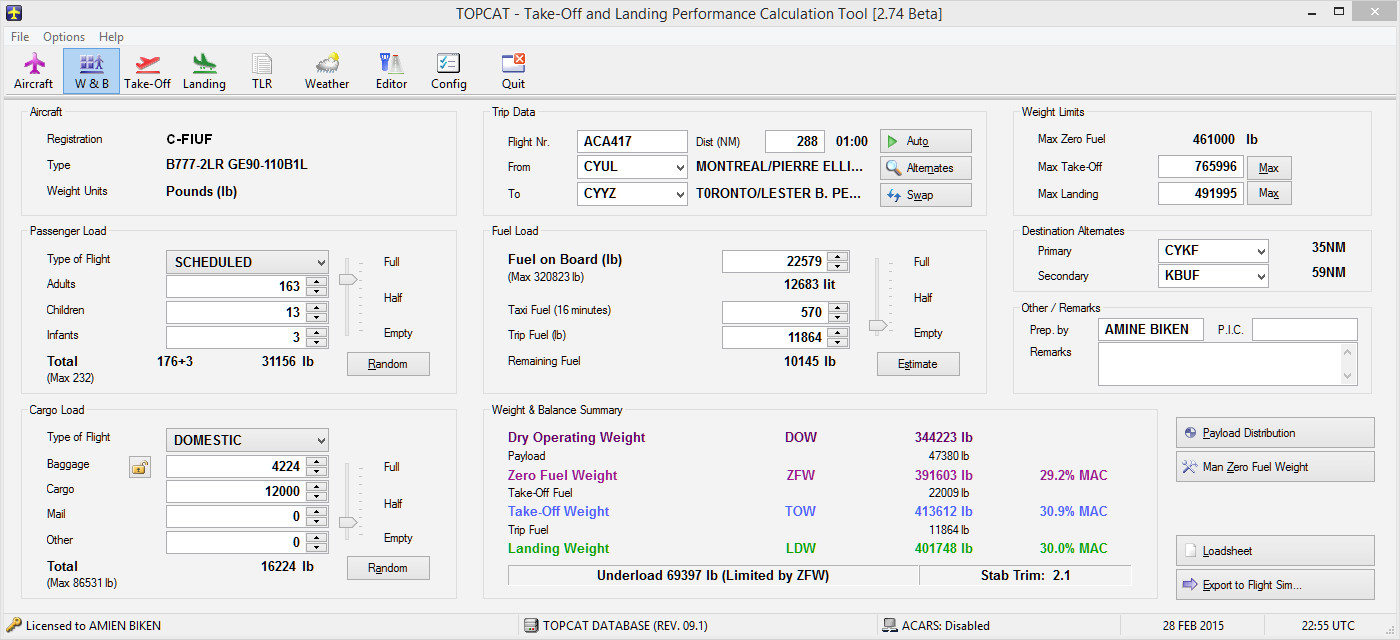Click the Auto distance button
This screenshot has height=640, width=1400.
(926, 142)
